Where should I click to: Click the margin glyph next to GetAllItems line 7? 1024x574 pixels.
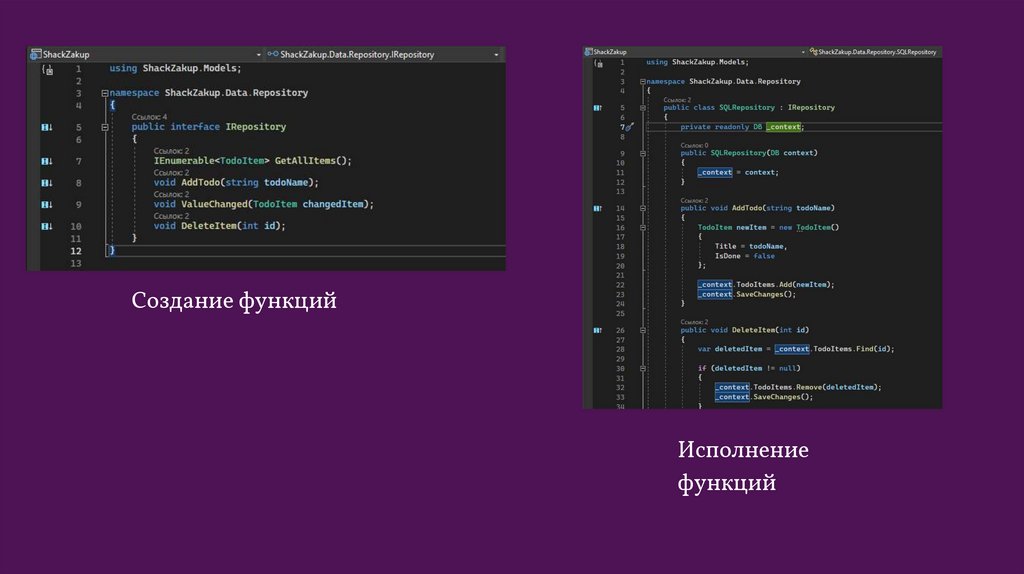46,161
